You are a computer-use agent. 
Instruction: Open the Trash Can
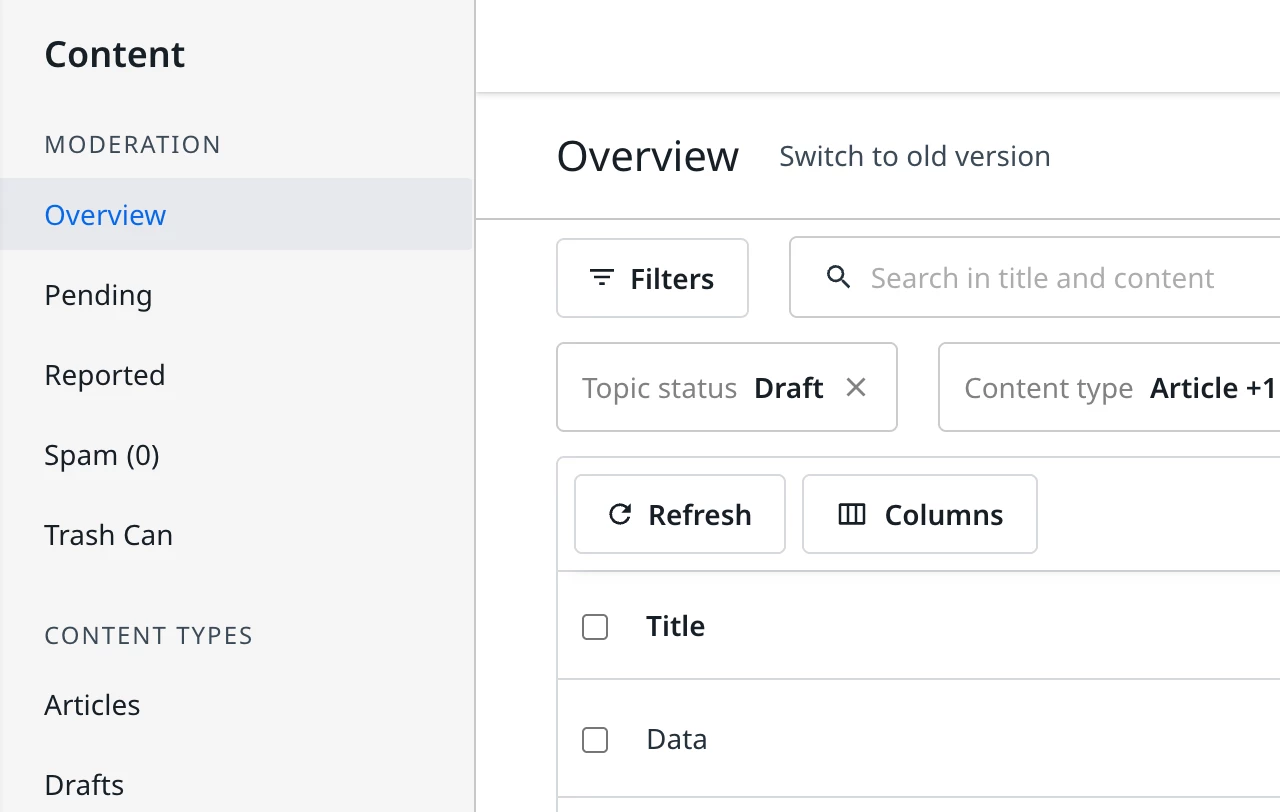point(108,535)
